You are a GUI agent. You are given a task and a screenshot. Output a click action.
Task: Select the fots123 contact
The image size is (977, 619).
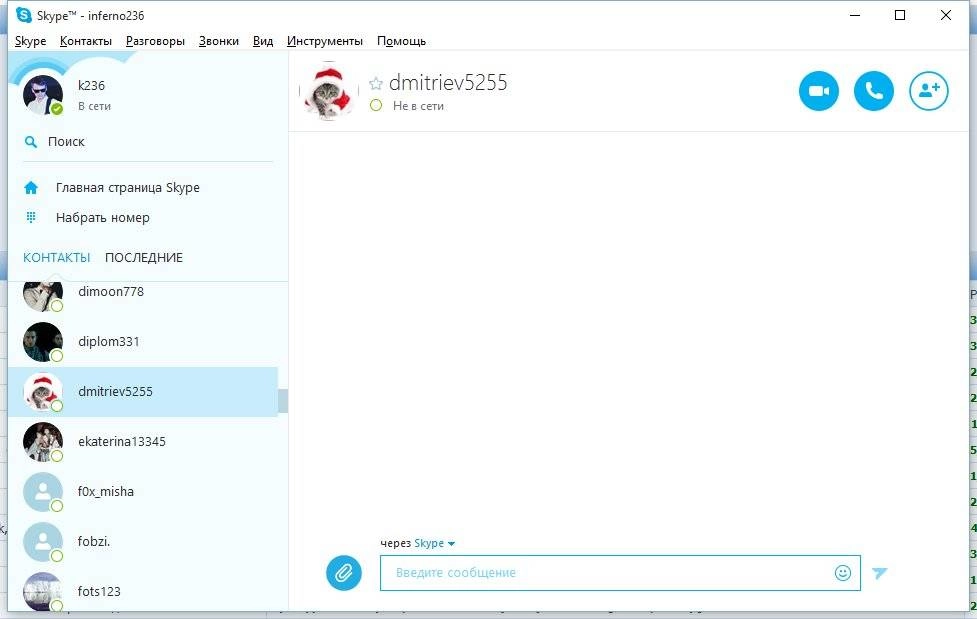[x=143, y=590]
